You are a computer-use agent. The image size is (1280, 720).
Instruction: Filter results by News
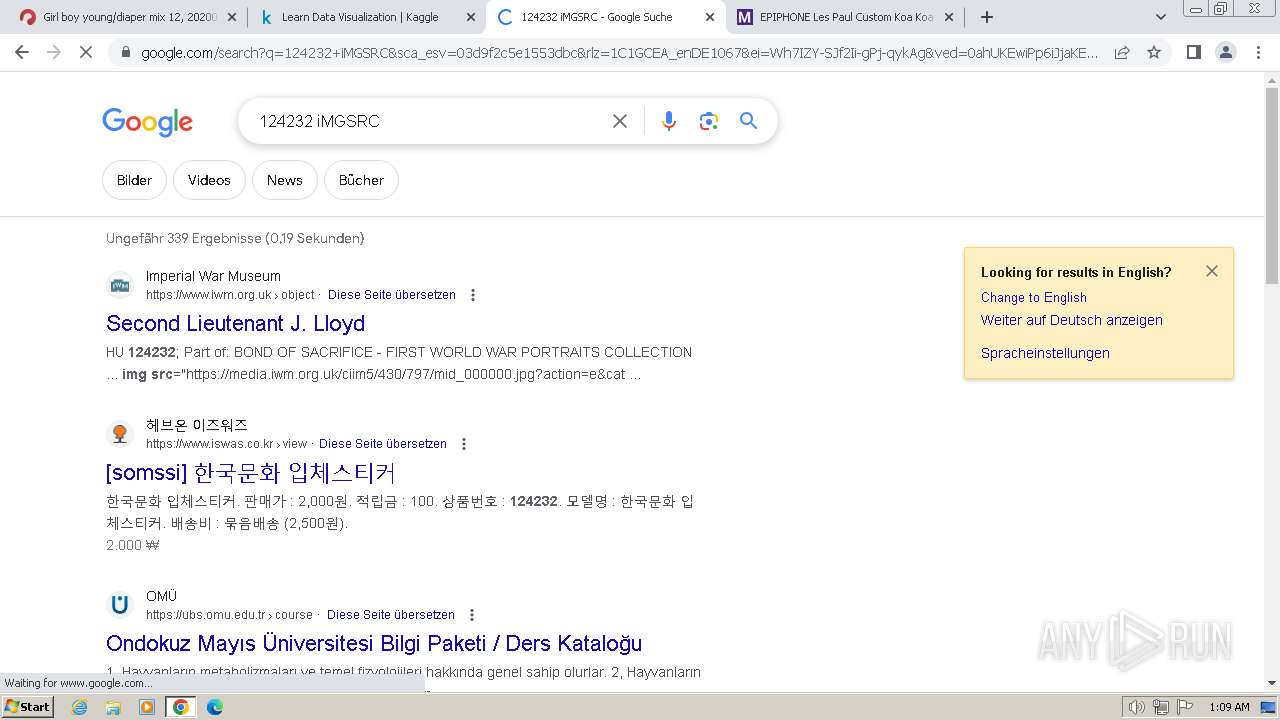coord(284,180)
